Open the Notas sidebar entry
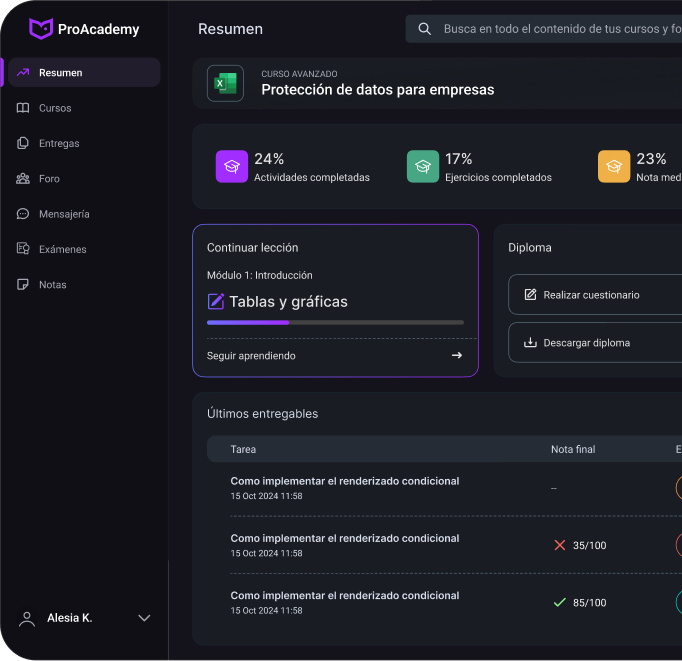The image size is (682, 661). (x=52, y=285)
